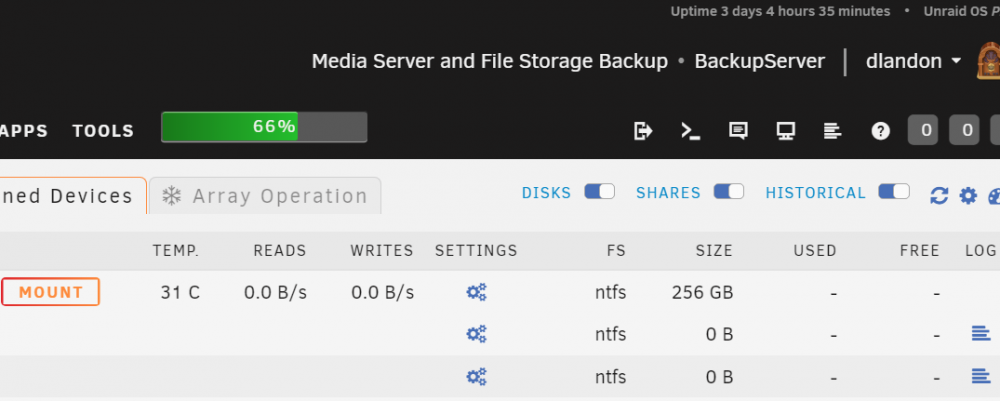Toggle the SHARES switch
The image size is (1000, 401).
pos(728,192)
